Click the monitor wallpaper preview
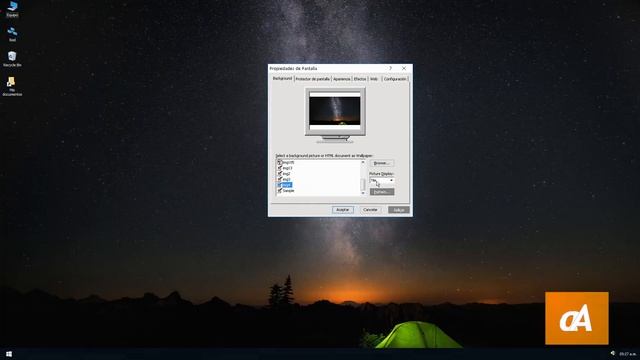 [x=335, y=111]
